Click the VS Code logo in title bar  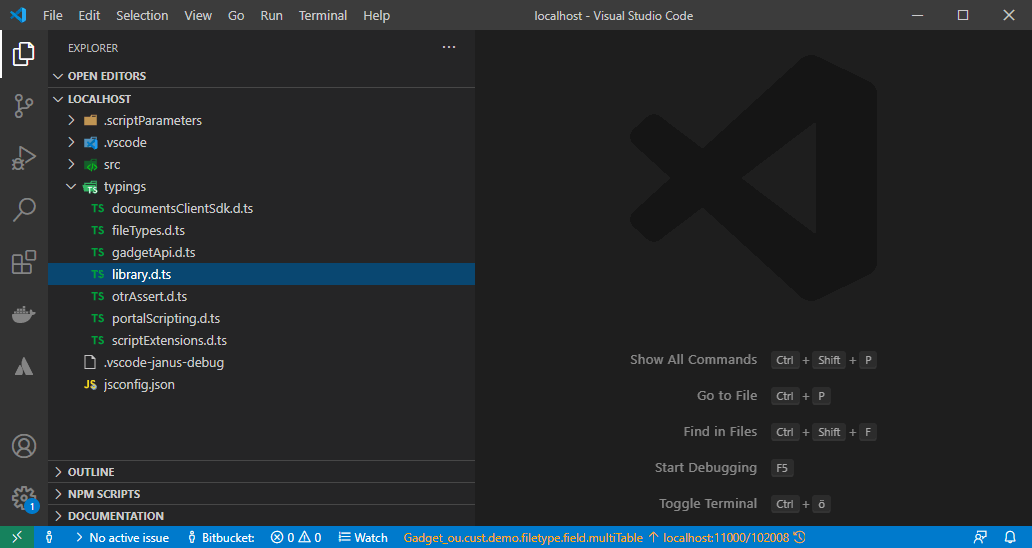18,15
